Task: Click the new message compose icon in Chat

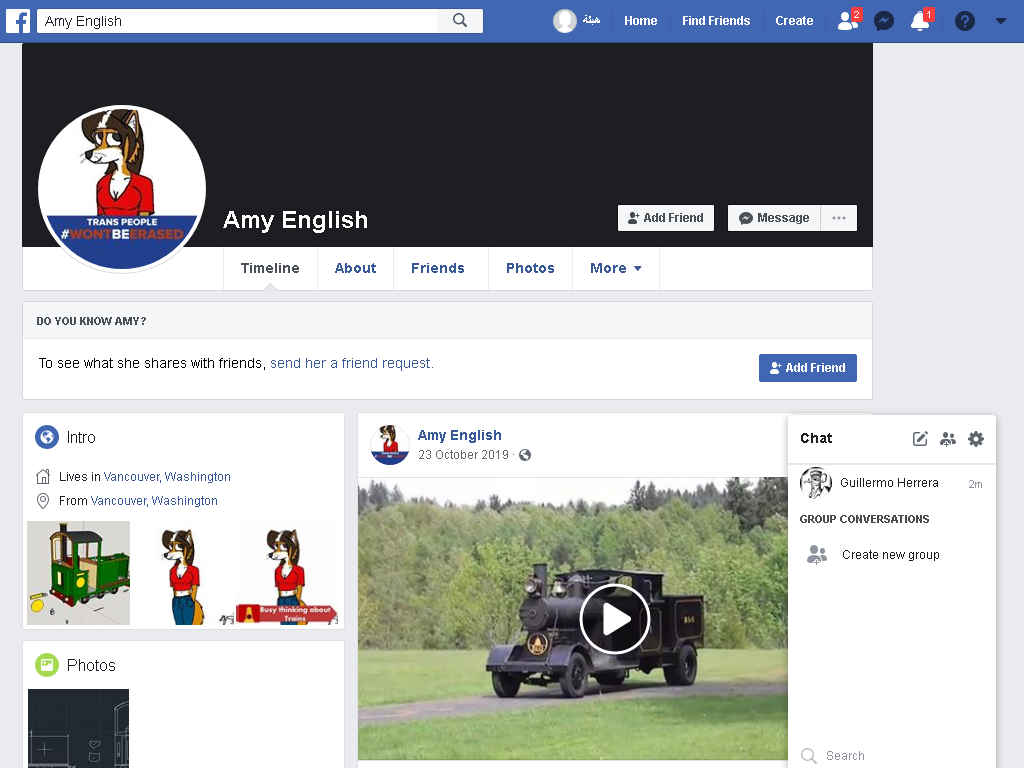Action: point(920,439)
